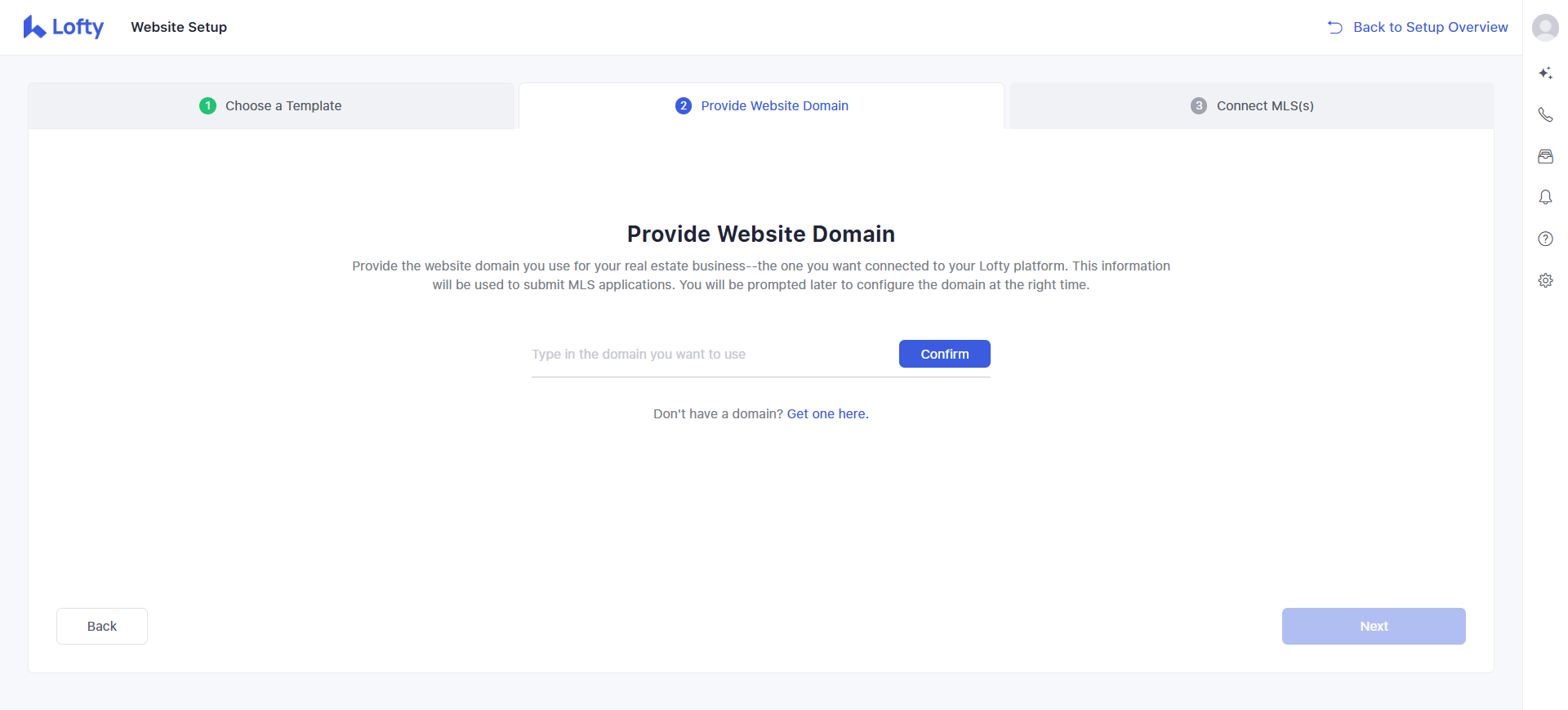
Task: Open the phone dialer icon
Action: tap(1546, 114)
